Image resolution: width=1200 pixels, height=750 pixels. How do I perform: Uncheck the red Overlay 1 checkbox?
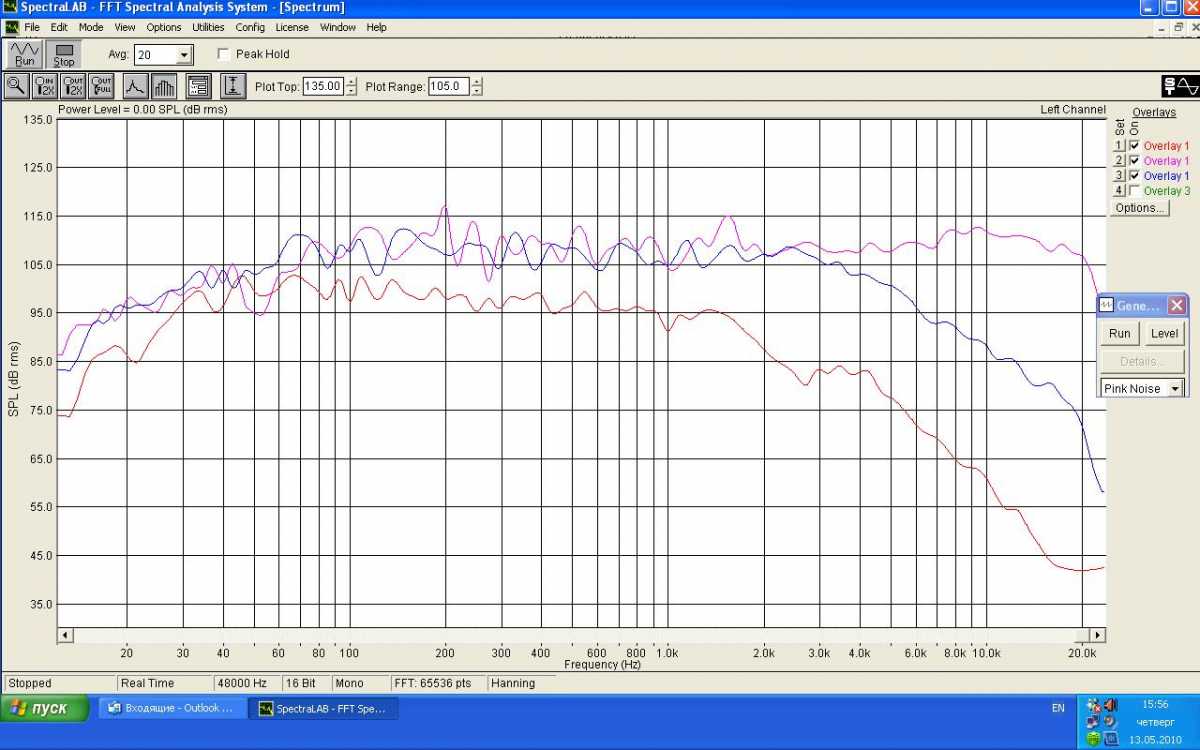pyautogui.click(x=1134, y=146)
